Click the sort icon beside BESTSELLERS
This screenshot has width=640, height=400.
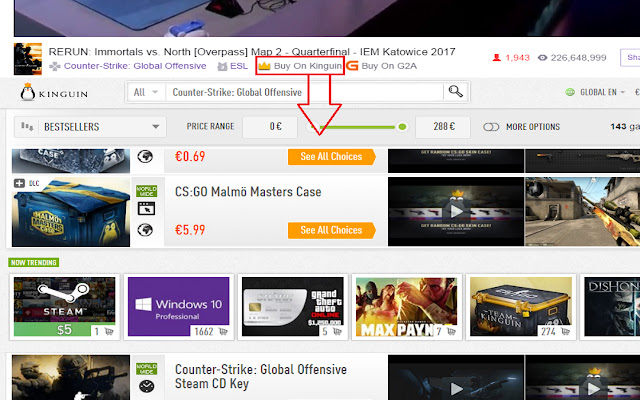click(27, 127)
